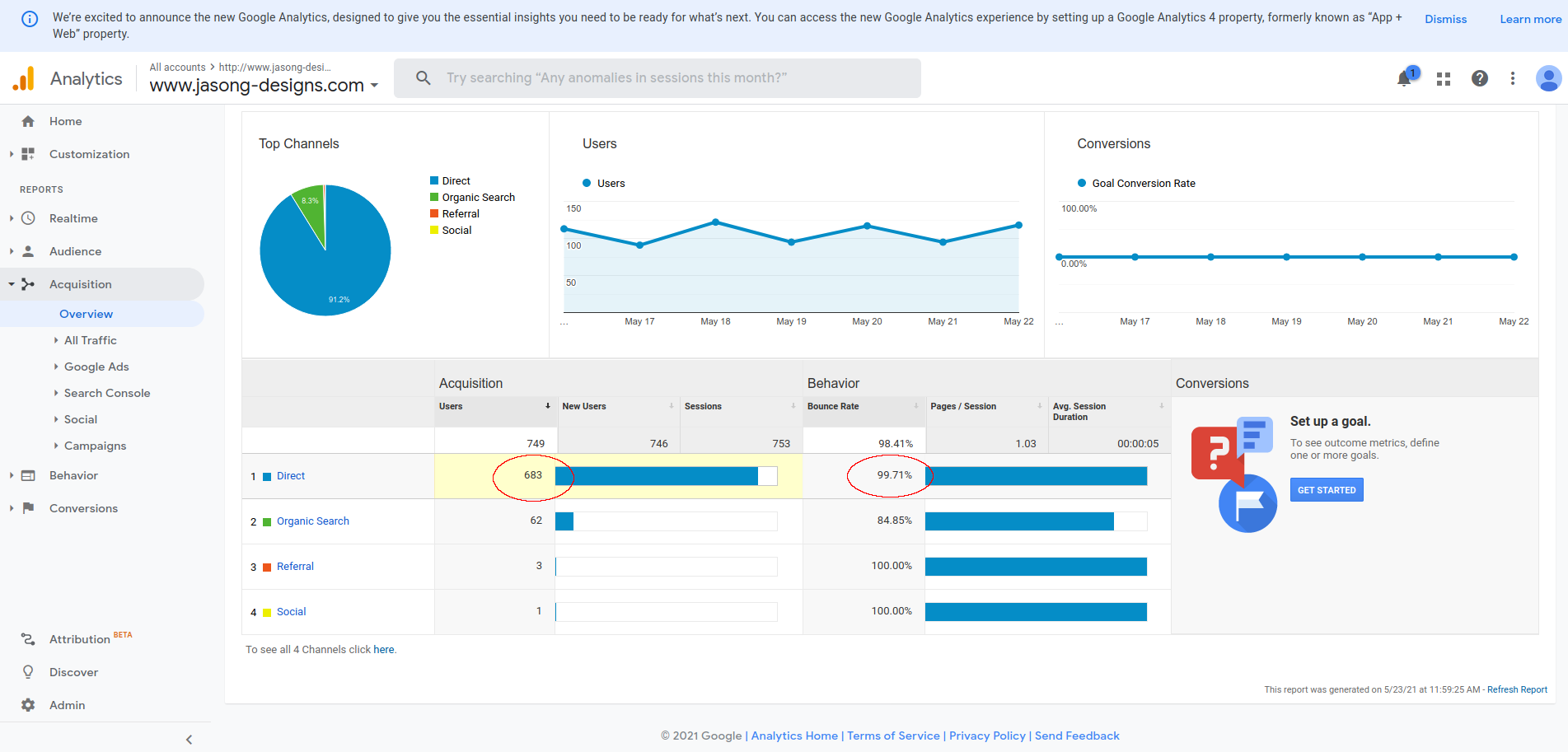The image size is (1568, 752).
Task: Expand the Campaigns submenu
Action: coord(56,446)
